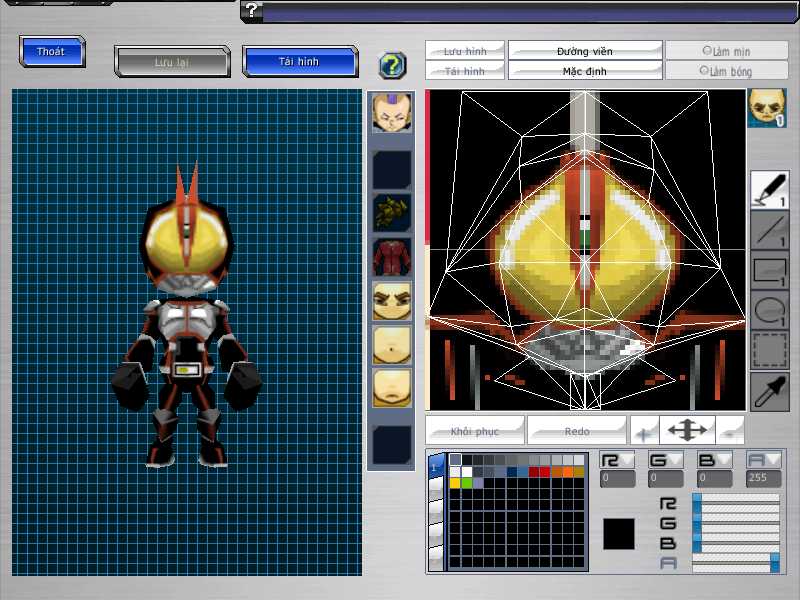Click the alpha value field showing 255
Viewport: 800px width, 600px height.
tap(763, 479)
